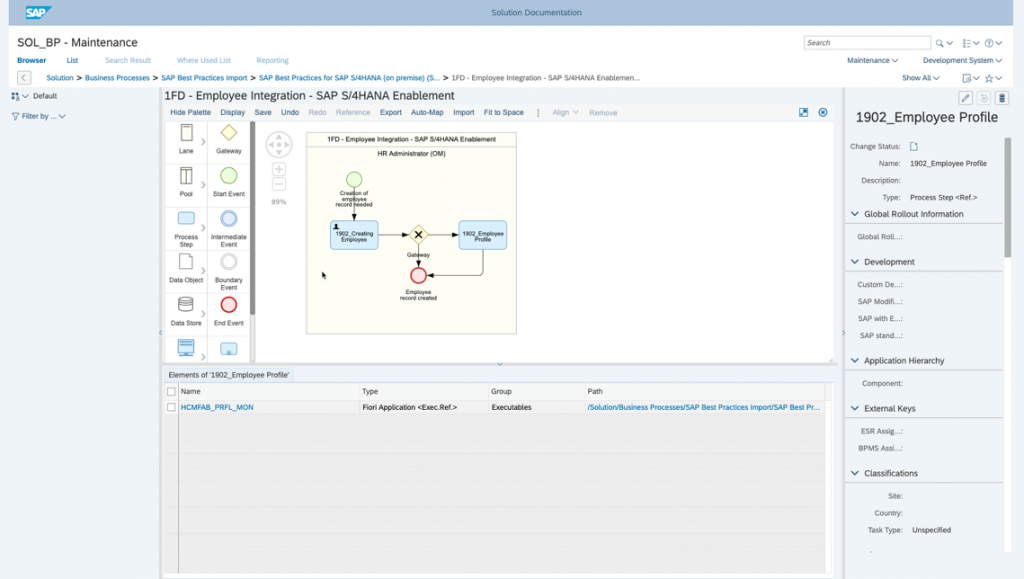The height and width of the screenshot is (579, 1024).
Task: Click the Undo toolbar button
Action: coord(290,112)
